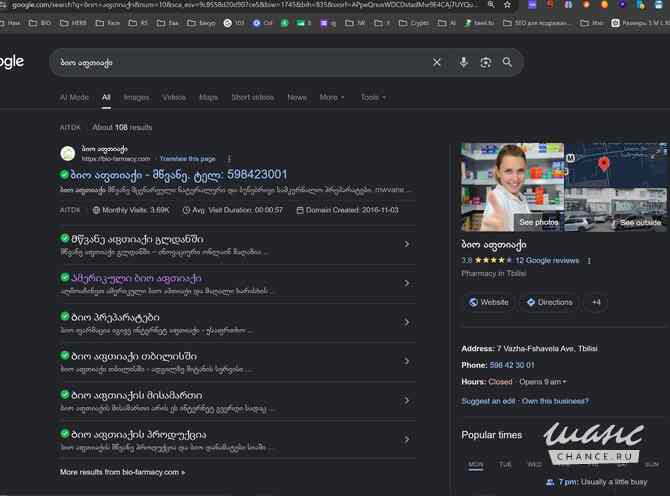Switch to AI Mode tab
Image resolution: width=670 pixels, height=496 pixels.
coord(74,97)
